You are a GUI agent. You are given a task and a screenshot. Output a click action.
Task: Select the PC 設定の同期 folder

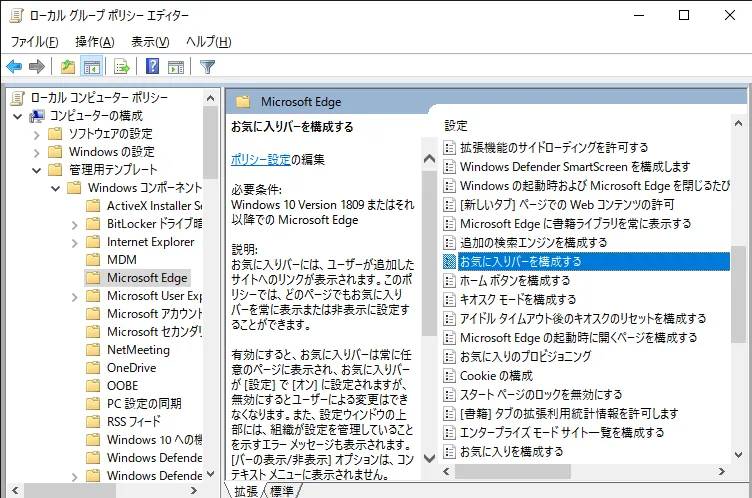(x=144, y=404)
